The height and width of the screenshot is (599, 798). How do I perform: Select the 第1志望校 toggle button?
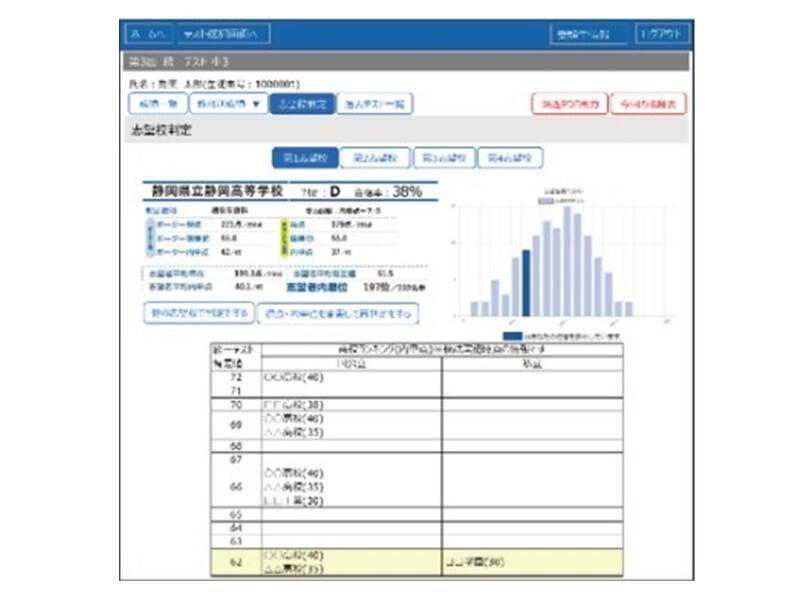pos(304,158)
